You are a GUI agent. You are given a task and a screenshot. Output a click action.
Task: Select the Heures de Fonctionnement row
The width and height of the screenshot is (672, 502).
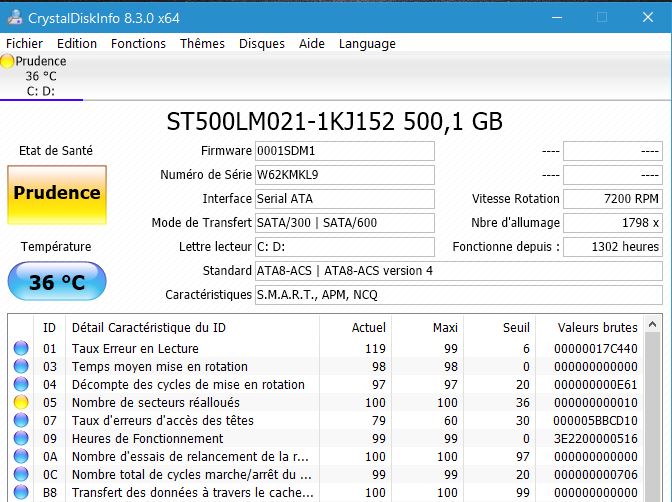pos(326,439)
